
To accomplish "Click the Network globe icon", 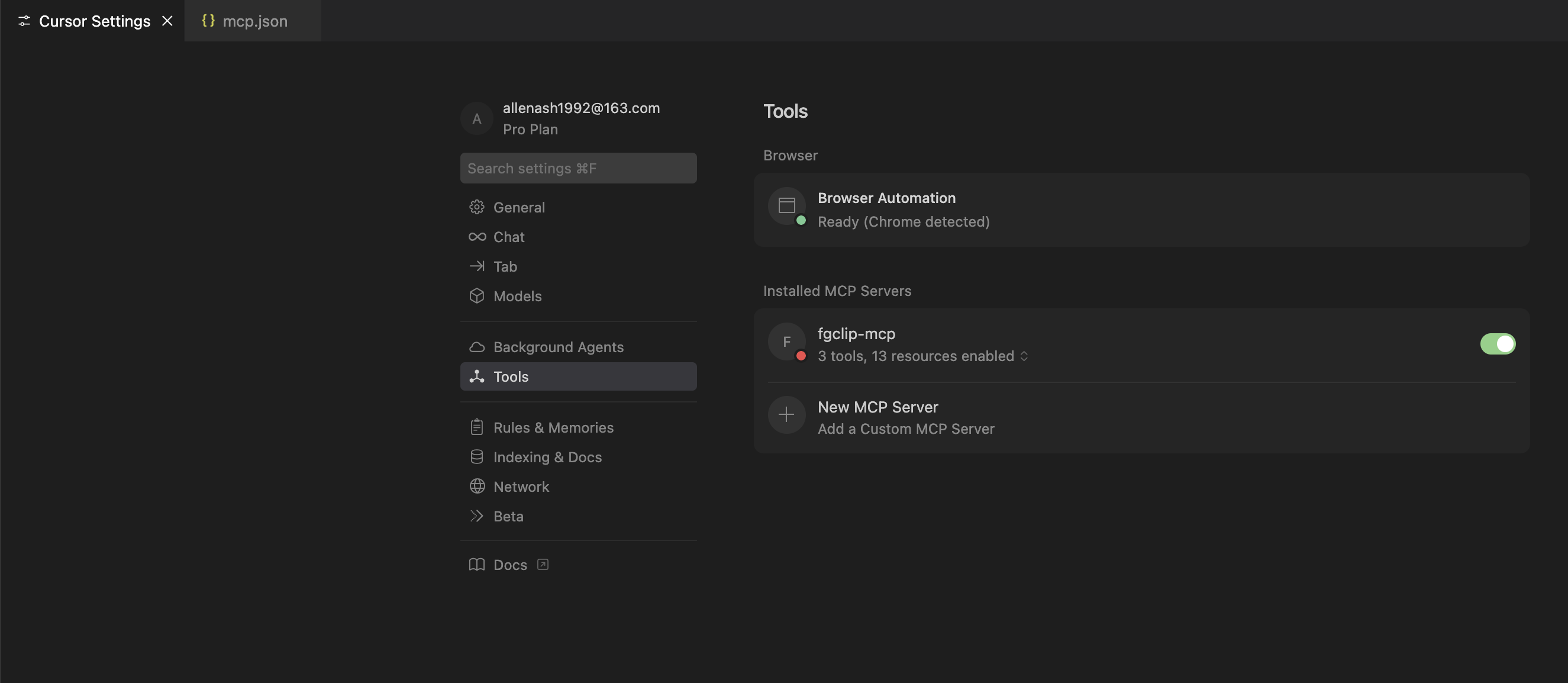I will click(x=476, y=487).
